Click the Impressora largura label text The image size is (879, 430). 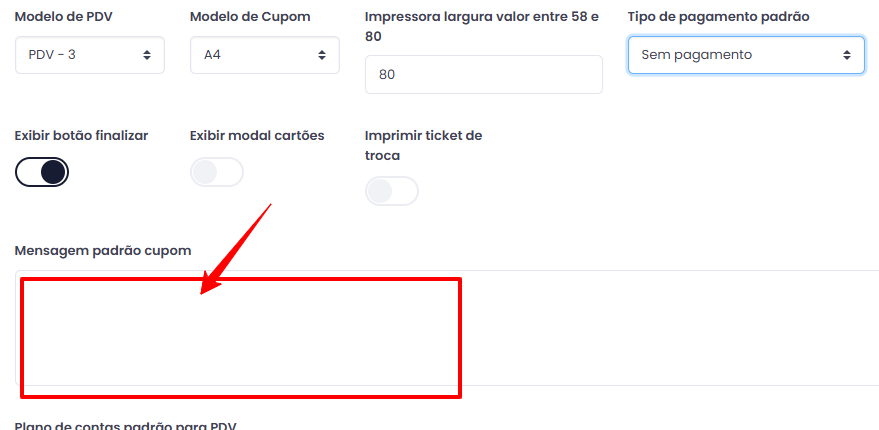pyautogui.click(x=482, y=26)
